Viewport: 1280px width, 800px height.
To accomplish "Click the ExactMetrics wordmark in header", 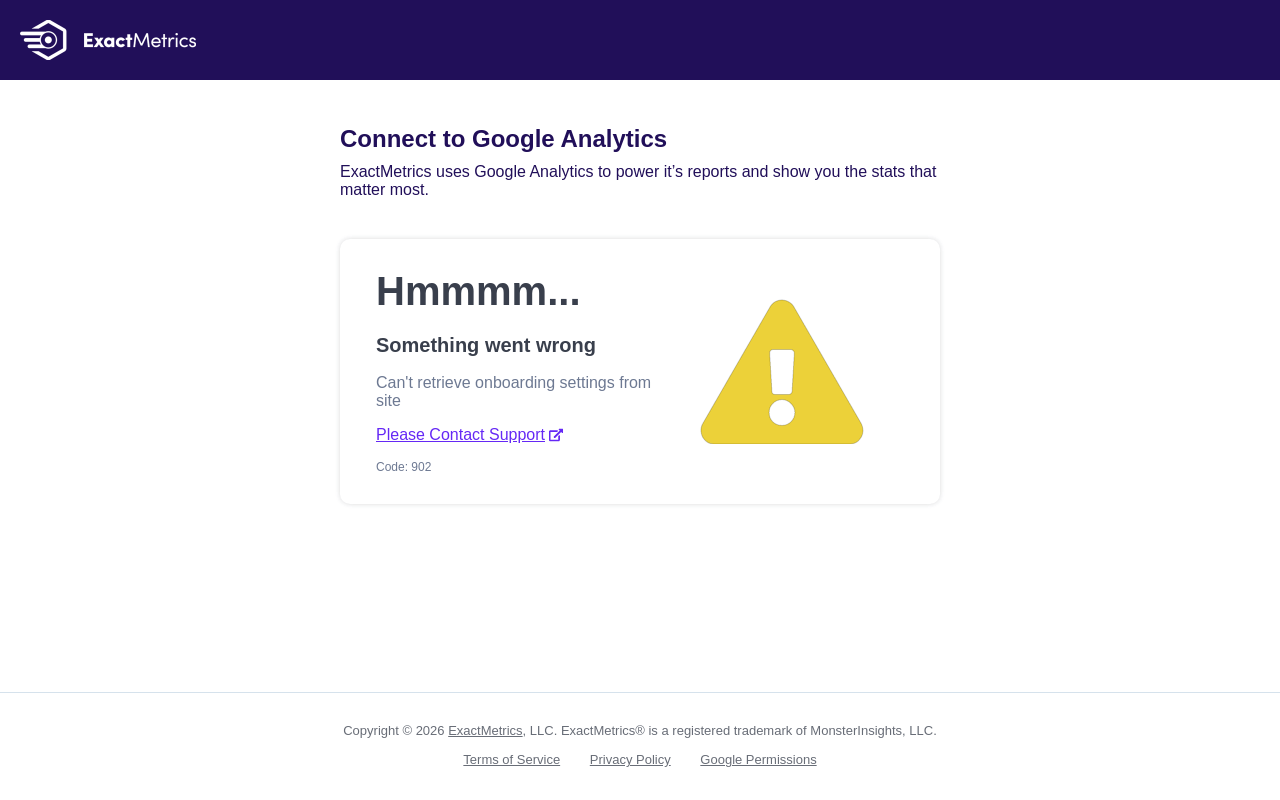I will click(x=140, y=40).
